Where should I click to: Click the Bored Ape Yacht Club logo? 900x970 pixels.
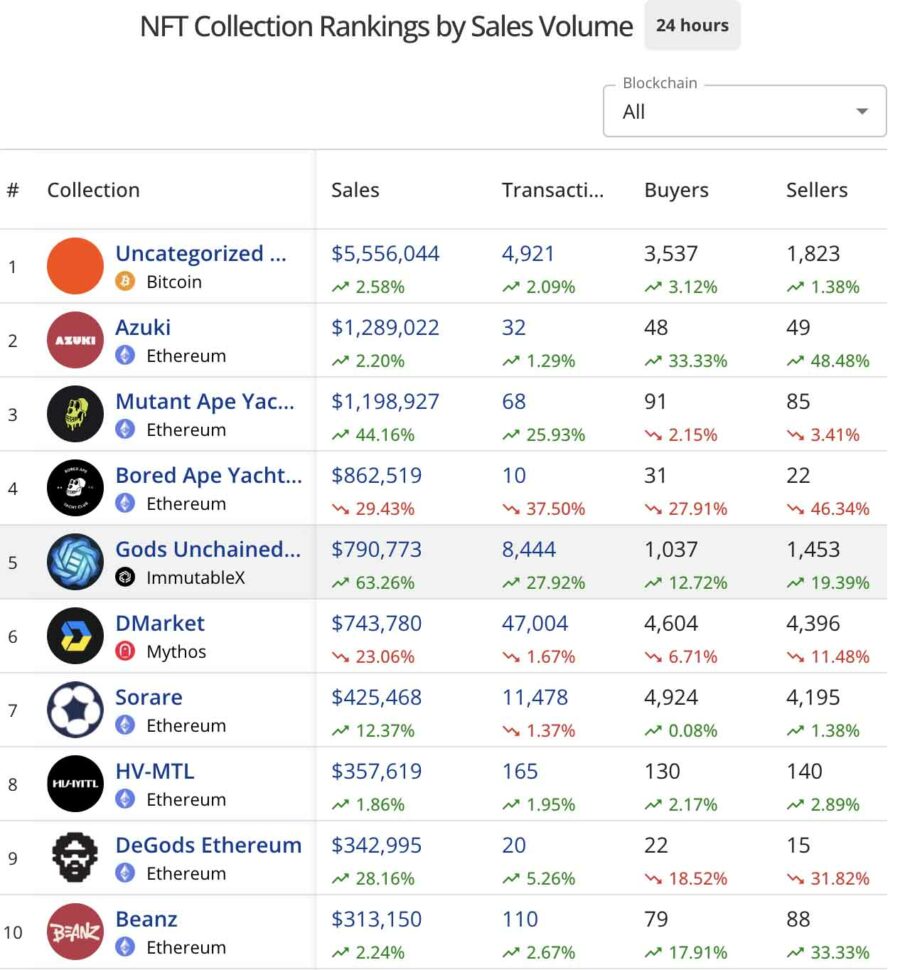click(75, 488)
